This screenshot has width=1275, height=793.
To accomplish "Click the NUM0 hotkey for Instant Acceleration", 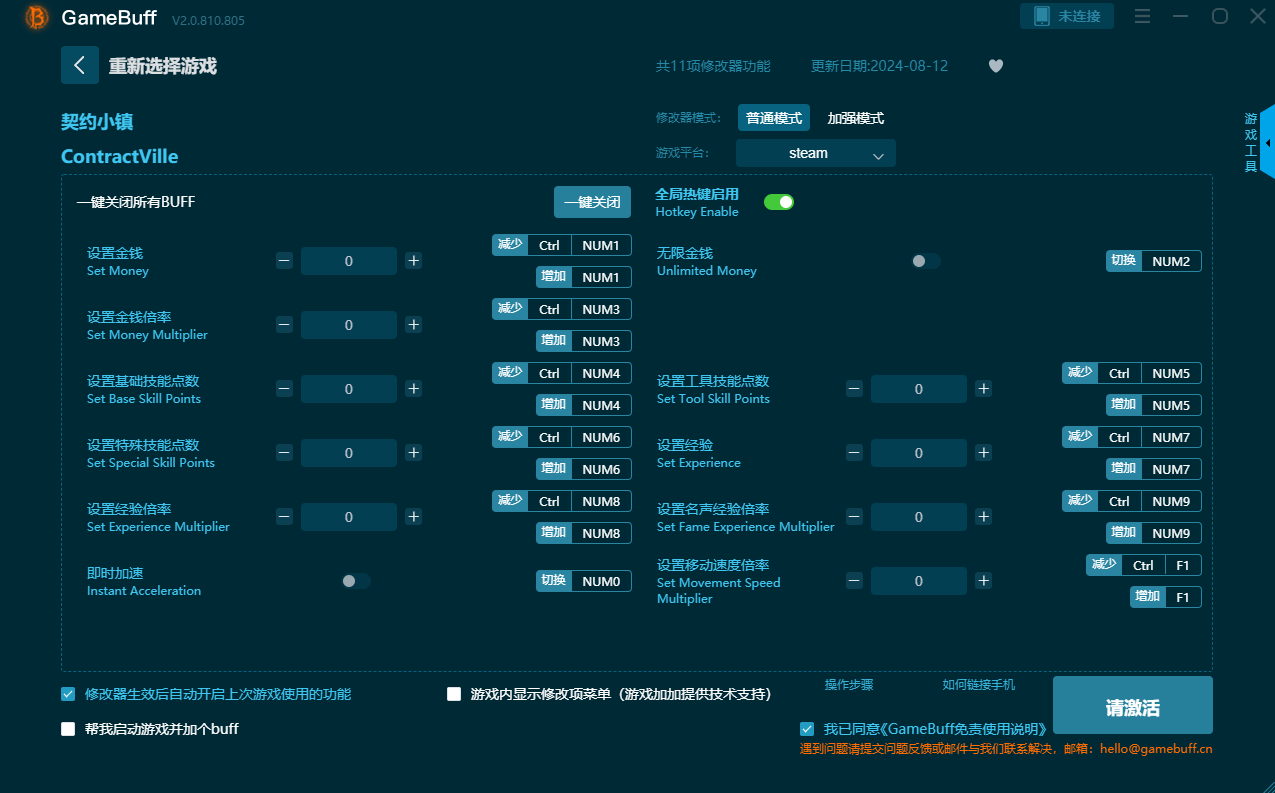I will (x=584, y=581).
